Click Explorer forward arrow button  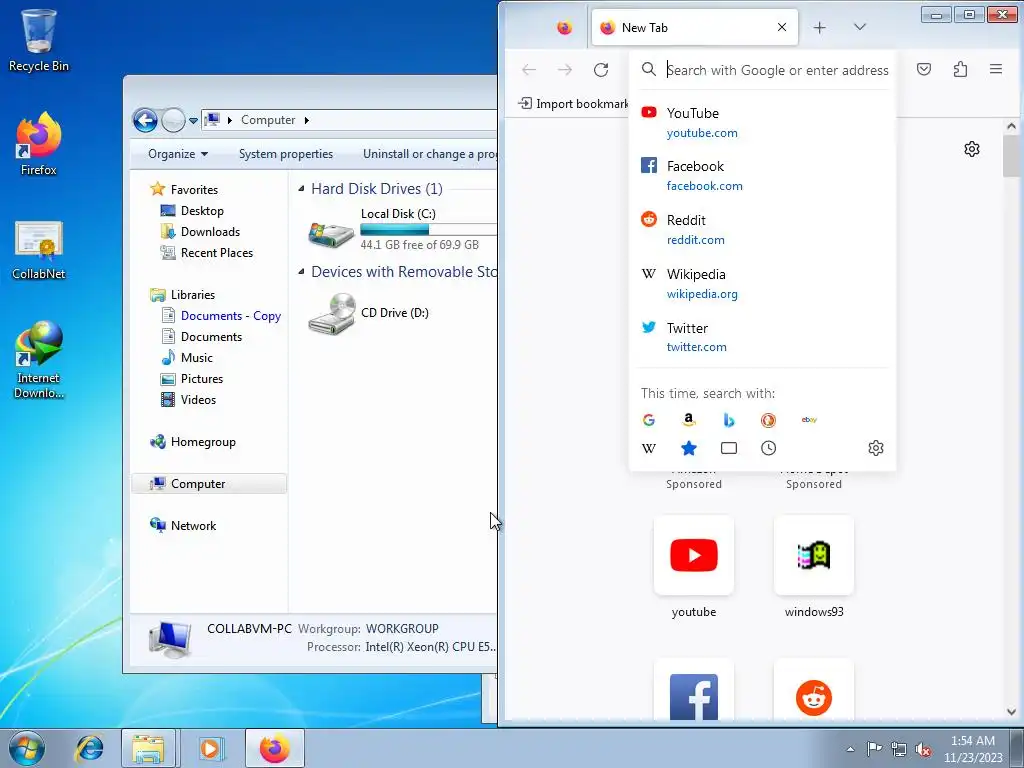173,120
